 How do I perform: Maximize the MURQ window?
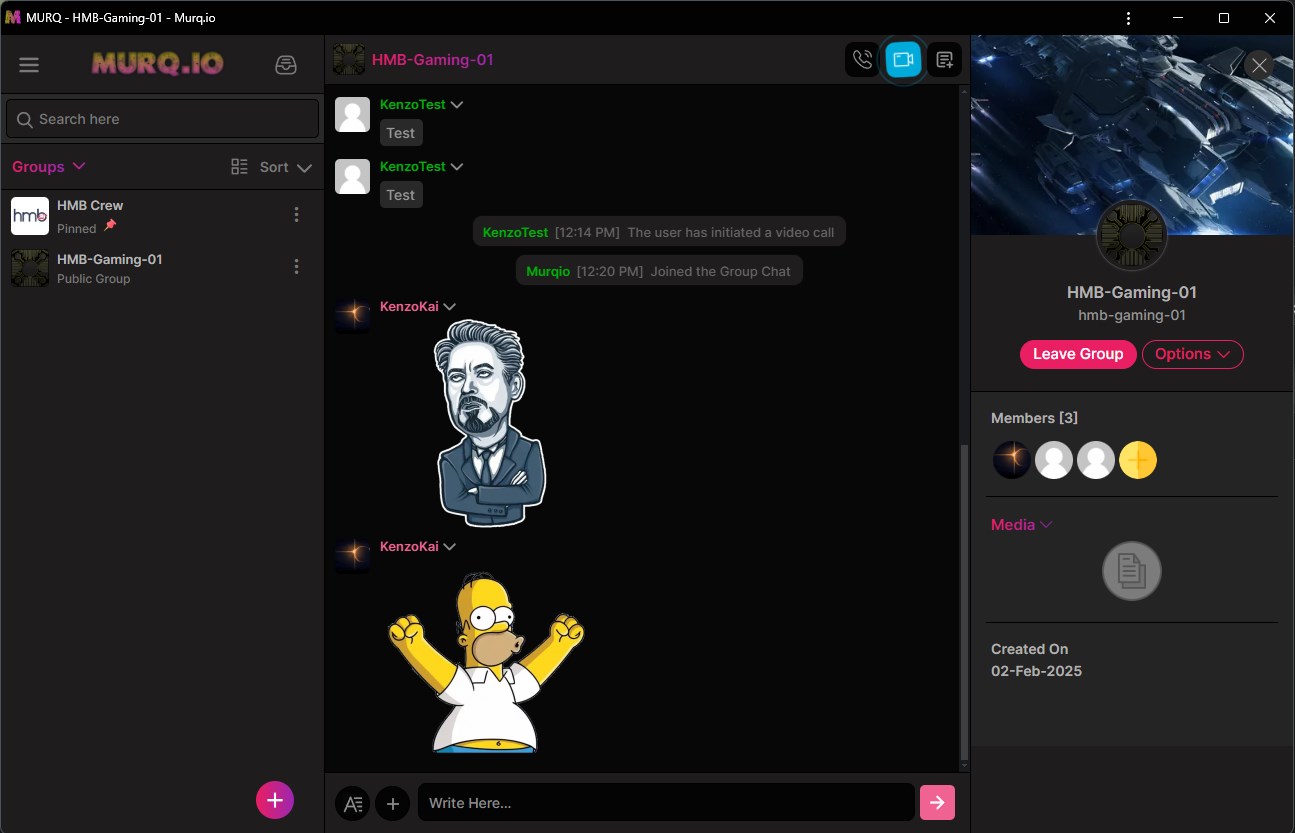1224,18
